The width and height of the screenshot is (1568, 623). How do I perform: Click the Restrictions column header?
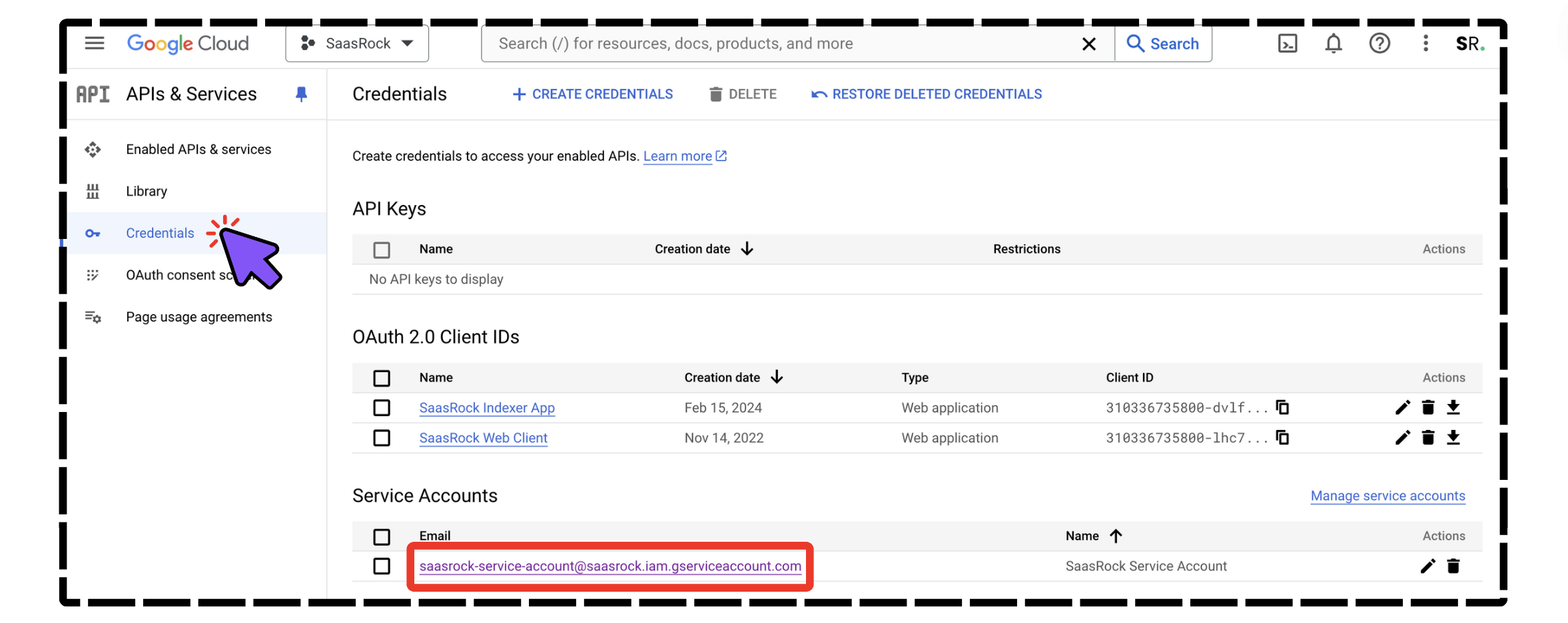[1027, 249]
